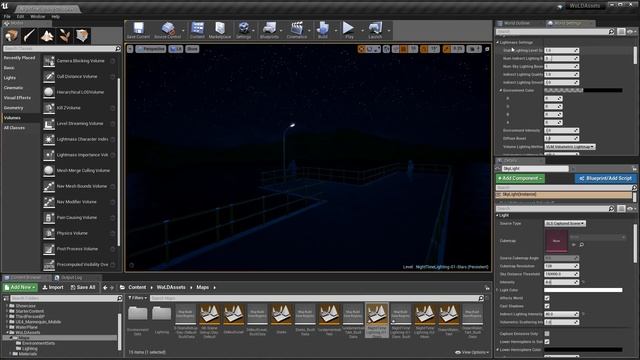Screen dimensions: 640x360
Task: Expand the Light Color property
Action: point(498,290)
